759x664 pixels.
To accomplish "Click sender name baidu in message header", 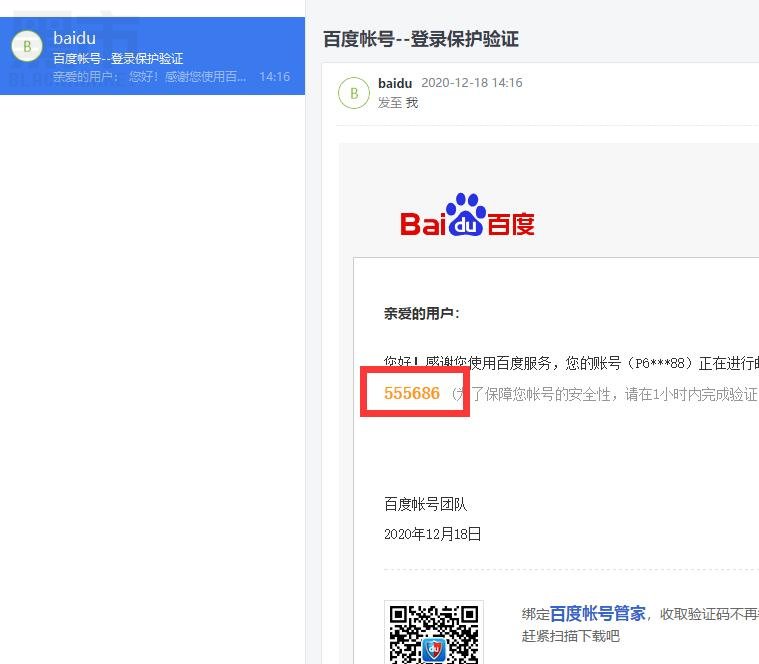I will coord(395,83).
